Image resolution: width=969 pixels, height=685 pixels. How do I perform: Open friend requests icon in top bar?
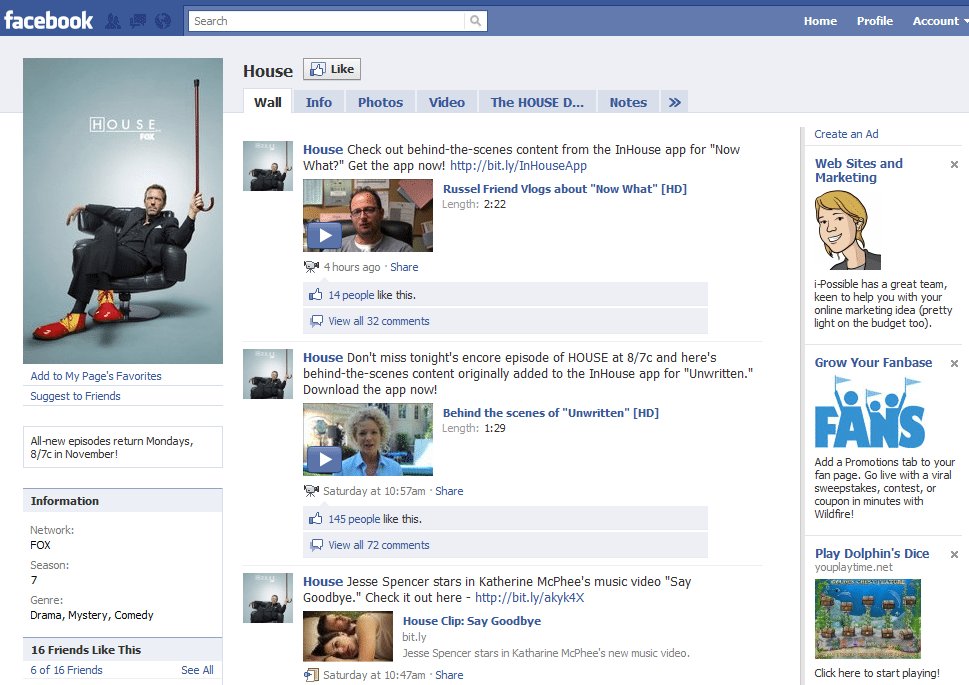(x=113, y=22)
